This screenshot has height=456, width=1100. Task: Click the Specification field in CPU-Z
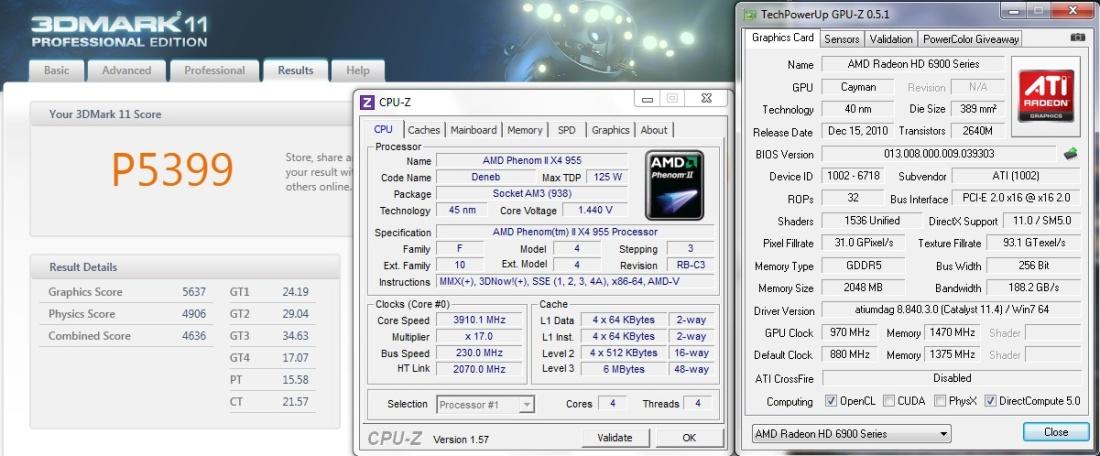point(575,232)
